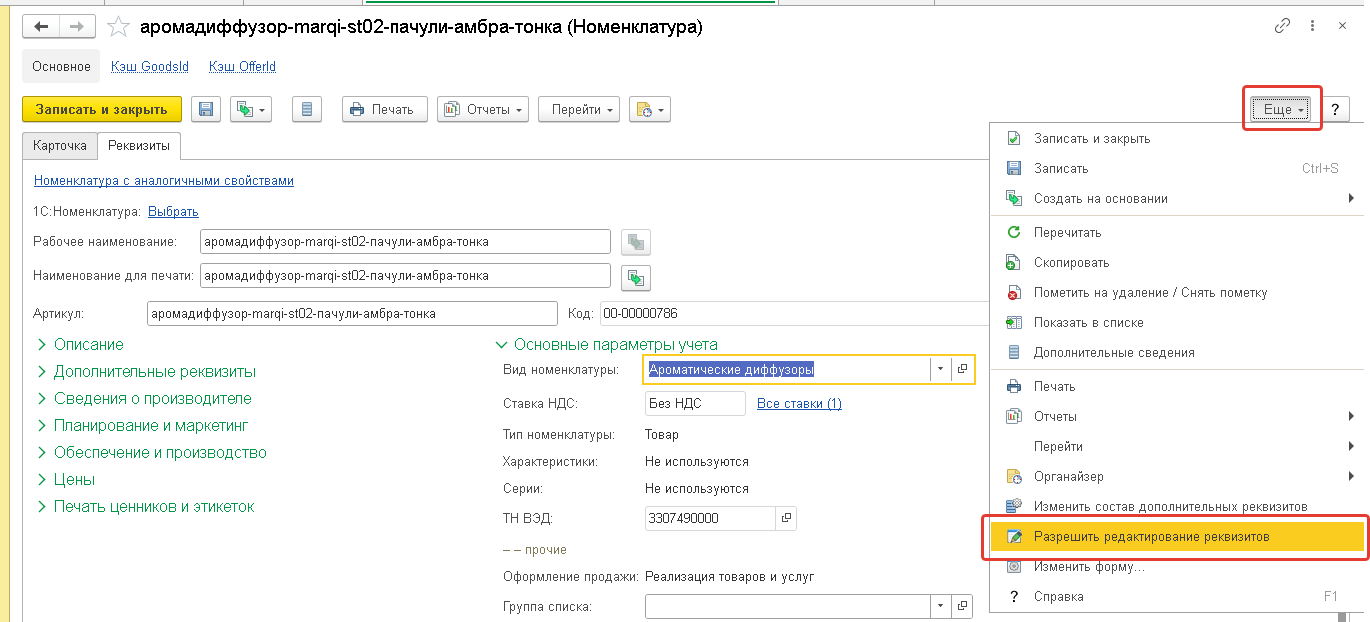The height and width of the screenshot is (622, 1370).
Task: Switch to the Карточка tab
Action: click(x=59, y=146)
